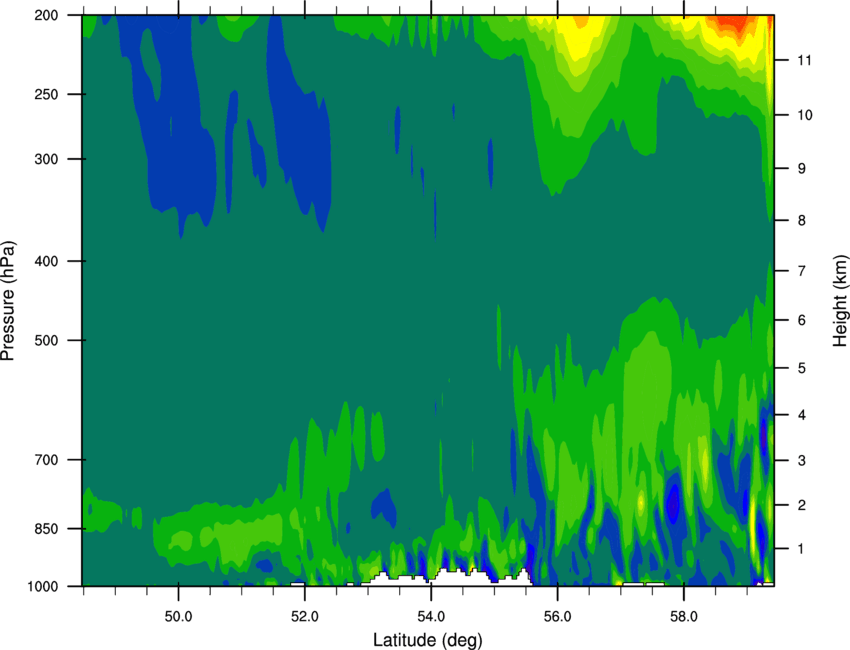Click the 250 pressure tick label
This screenshot has width=850, height=650.
[x=47, y=94]
